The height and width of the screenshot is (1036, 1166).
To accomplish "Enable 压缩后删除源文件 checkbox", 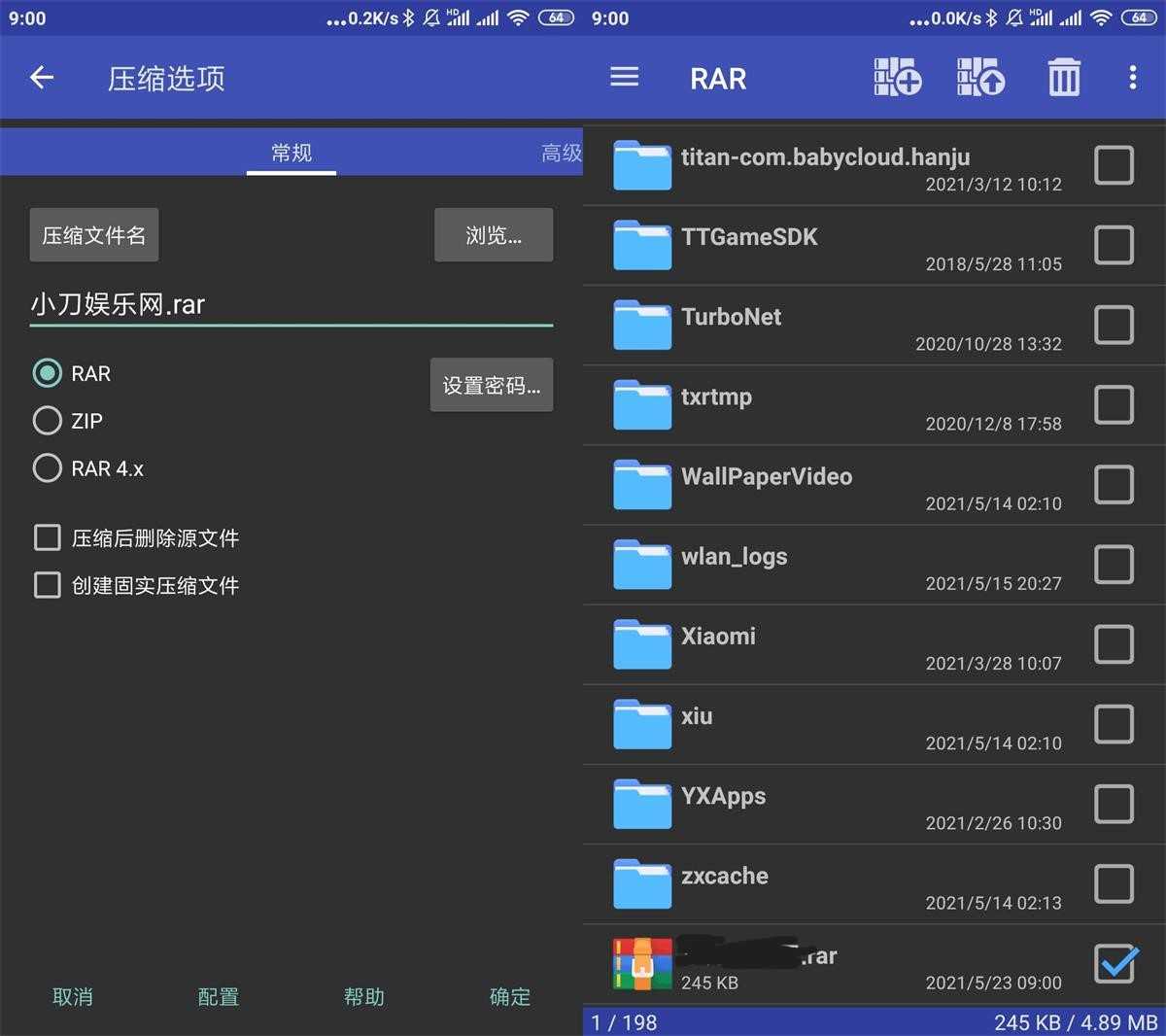I will pyautogui.click(x=47, y=537).
